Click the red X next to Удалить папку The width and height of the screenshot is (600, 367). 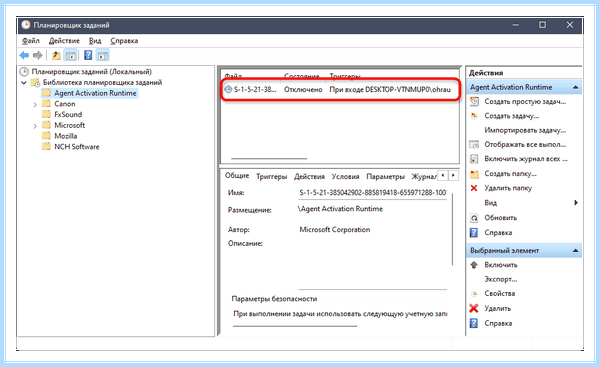474,188
